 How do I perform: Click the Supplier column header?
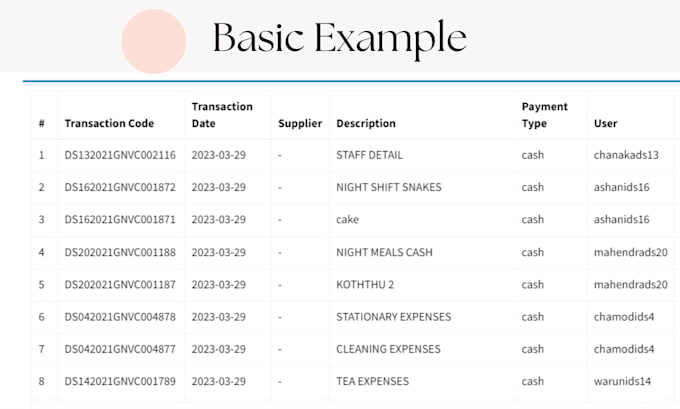coord(300,123)
